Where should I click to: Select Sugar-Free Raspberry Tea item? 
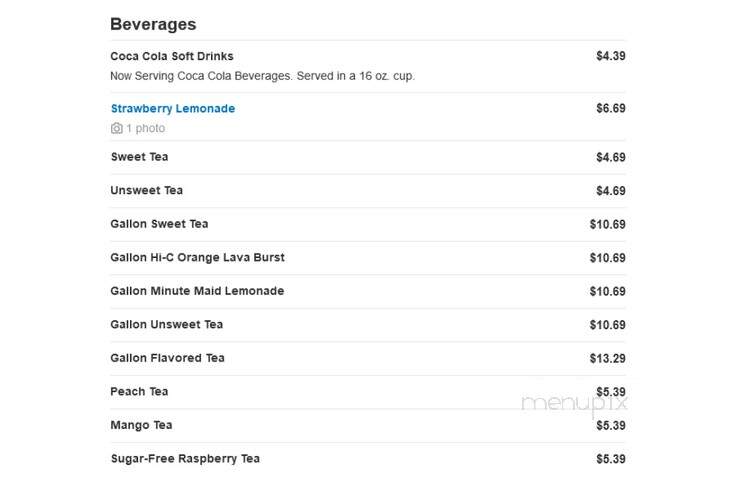[x=185, y=459]
